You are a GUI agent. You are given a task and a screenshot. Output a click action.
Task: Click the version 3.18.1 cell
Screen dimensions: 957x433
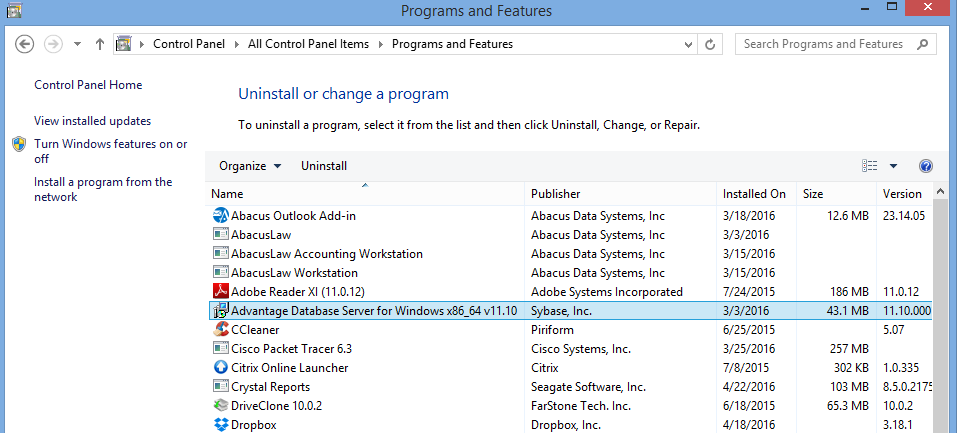tap(899, 424)
